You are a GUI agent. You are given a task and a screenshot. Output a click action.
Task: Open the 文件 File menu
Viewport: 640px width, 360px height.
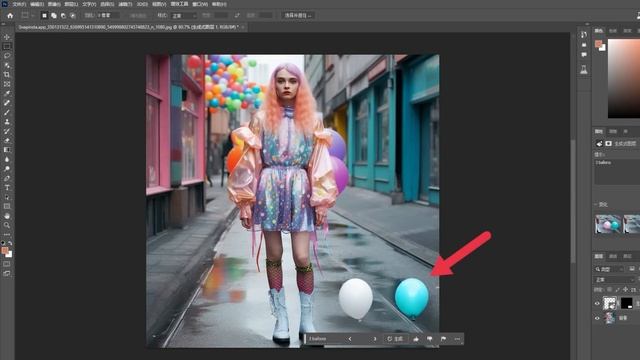click(x=19, y=4)
